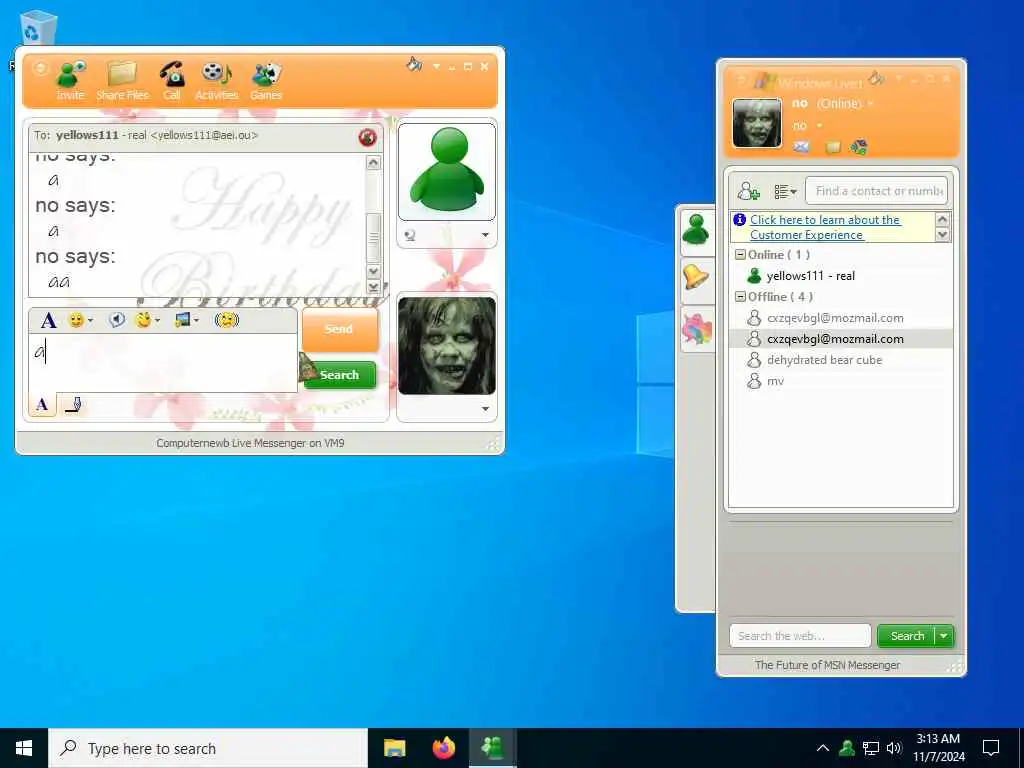This screenshot has width=1024, height=768.
Task: Open the sharing folders icon in the main window
Action: point(833,147)
